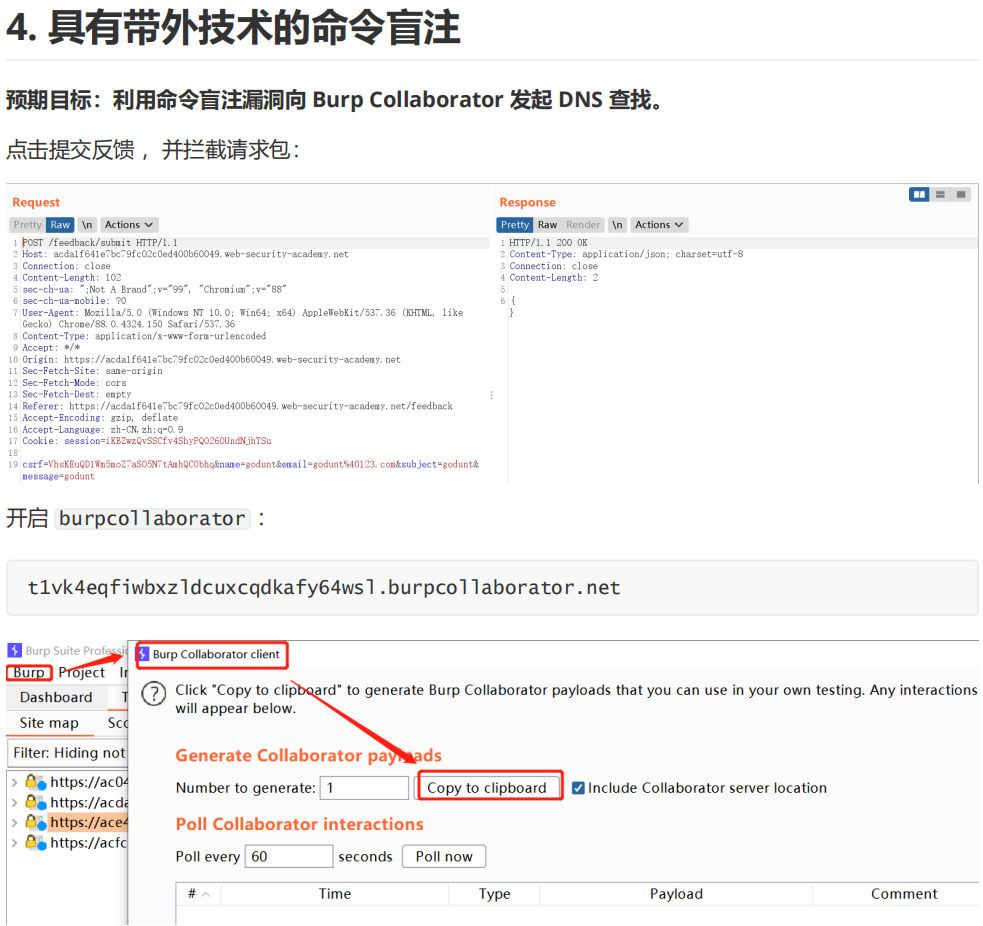
Task: Expand the https://acfc tree node
Action: click(14, 843)
